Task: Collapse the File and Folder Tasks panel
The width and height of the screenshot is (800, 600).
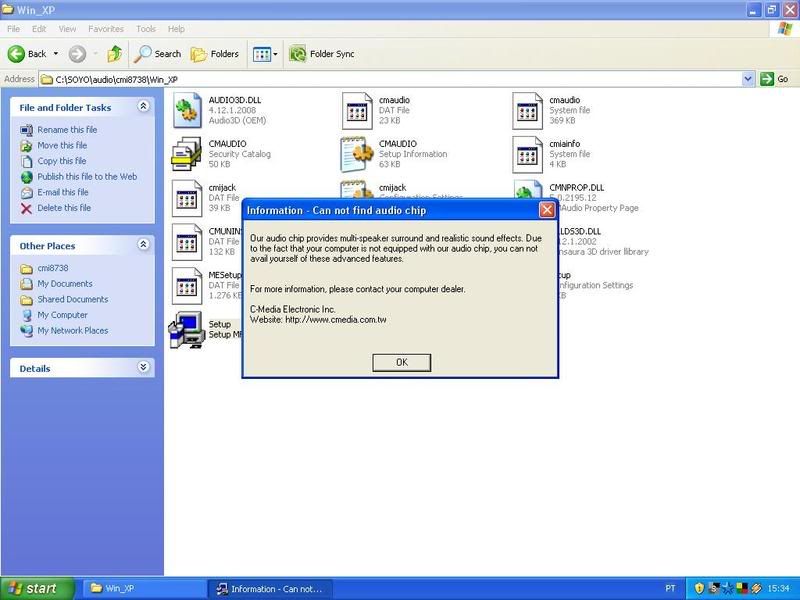Action: coord(143,106)
